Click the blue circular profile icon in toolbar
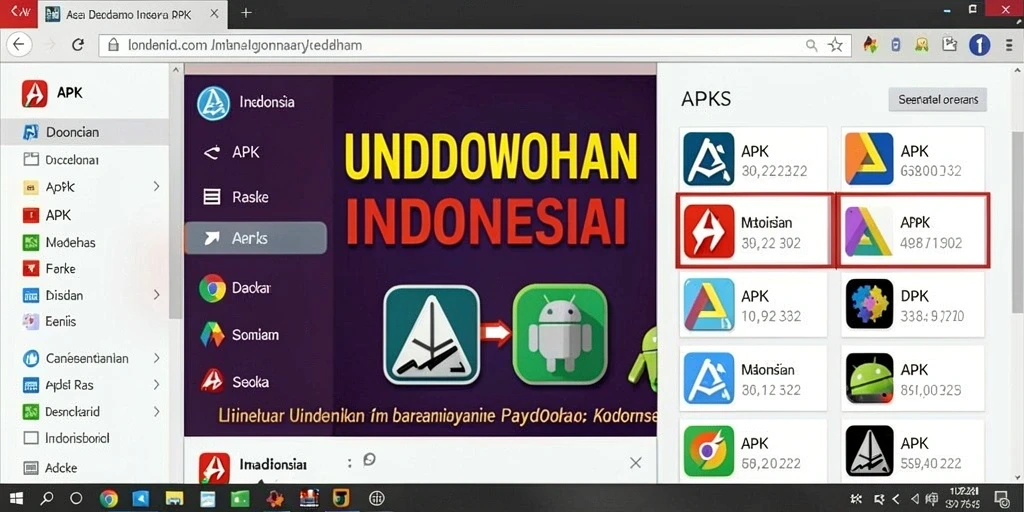 click(x=979, y=44)
